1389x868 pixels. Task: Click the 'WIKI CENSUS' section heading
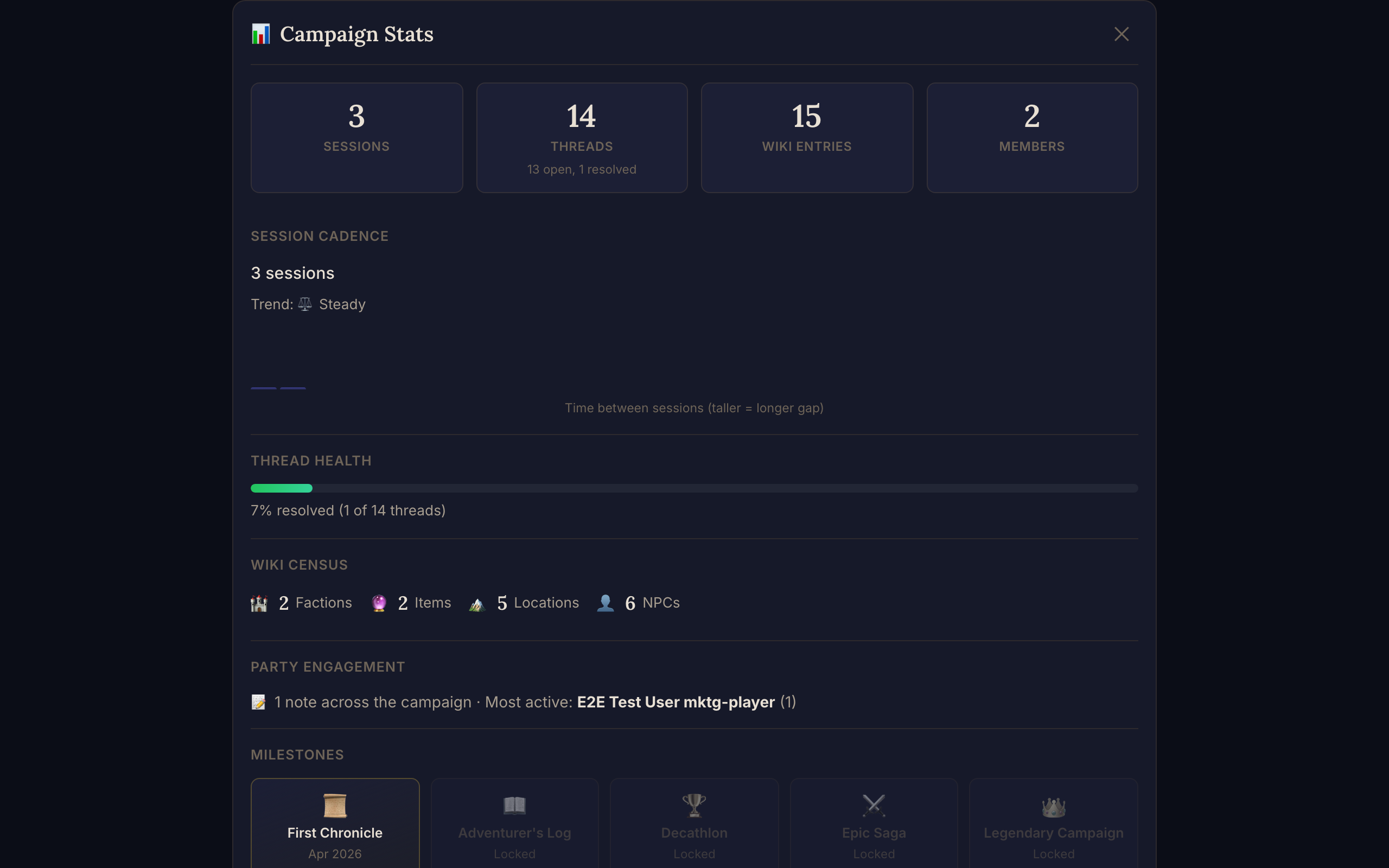[x=299, y=565]
